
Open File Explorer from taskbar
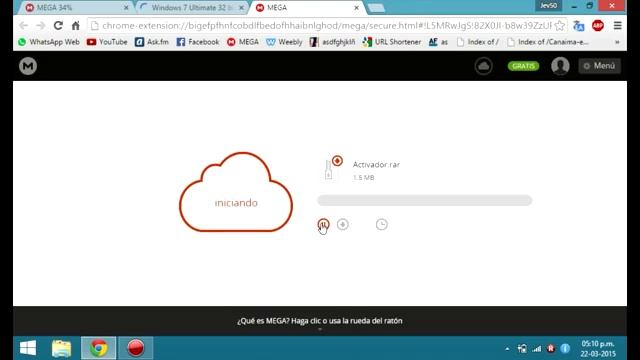pos(61,348)
